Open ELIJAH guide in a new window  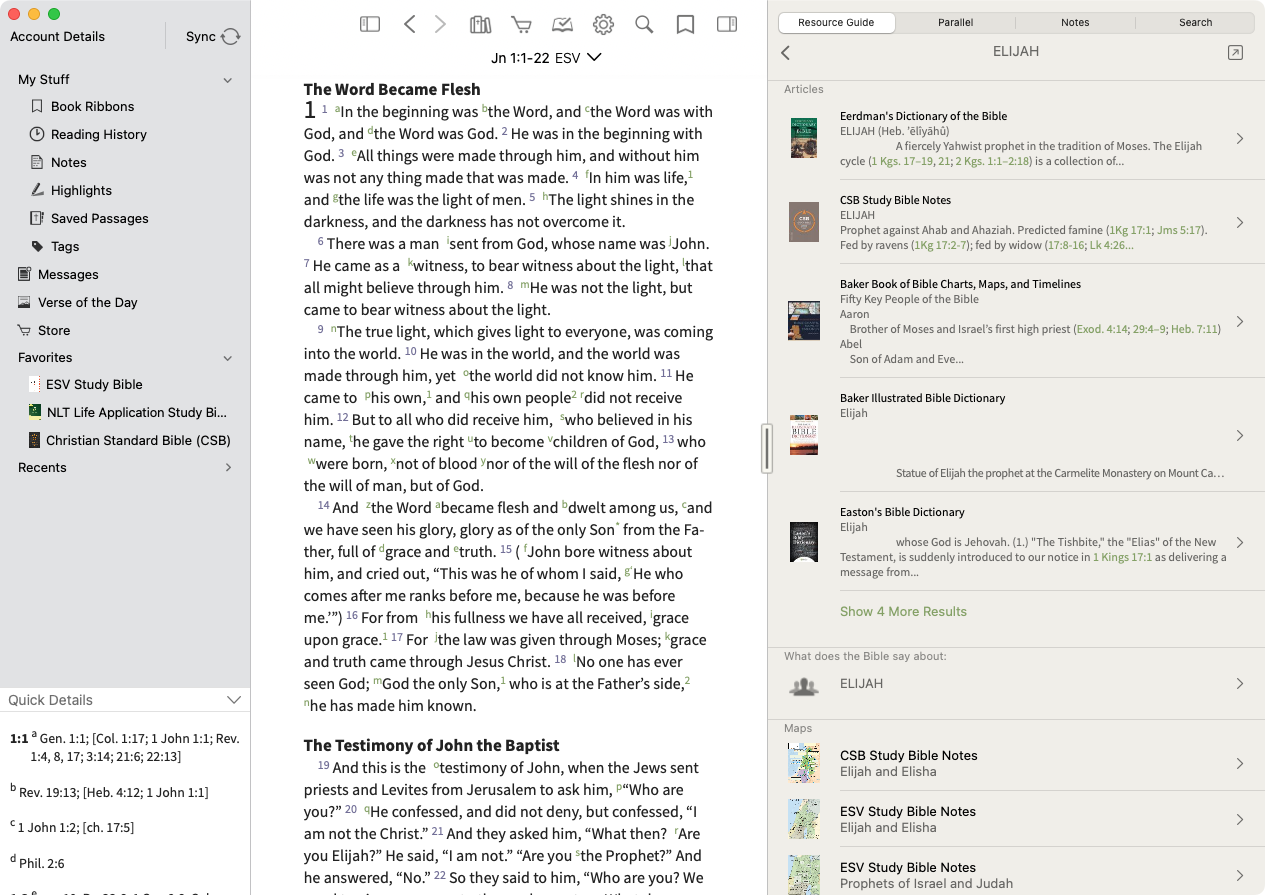[1235, 53]
